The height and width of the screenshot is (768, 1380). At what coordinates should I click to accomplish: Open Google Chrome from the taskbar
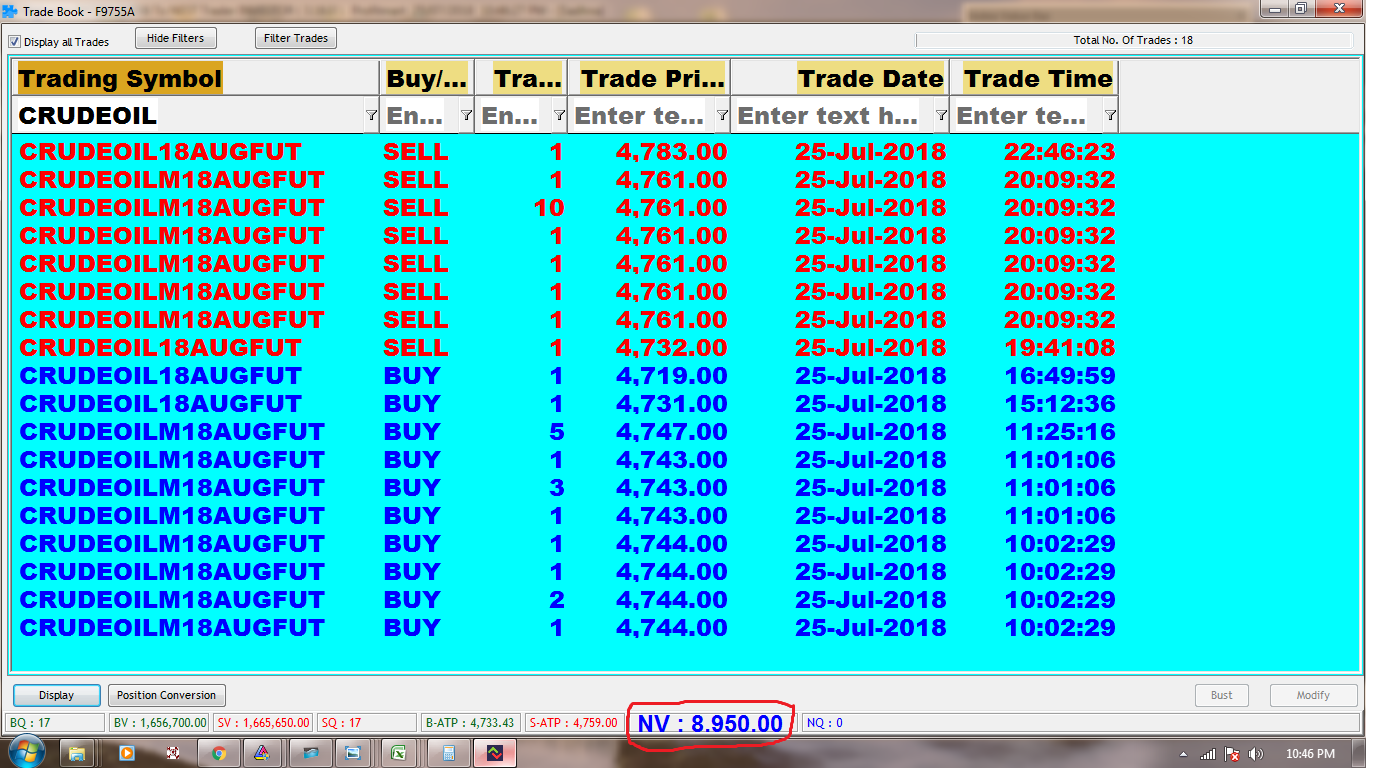219,753
